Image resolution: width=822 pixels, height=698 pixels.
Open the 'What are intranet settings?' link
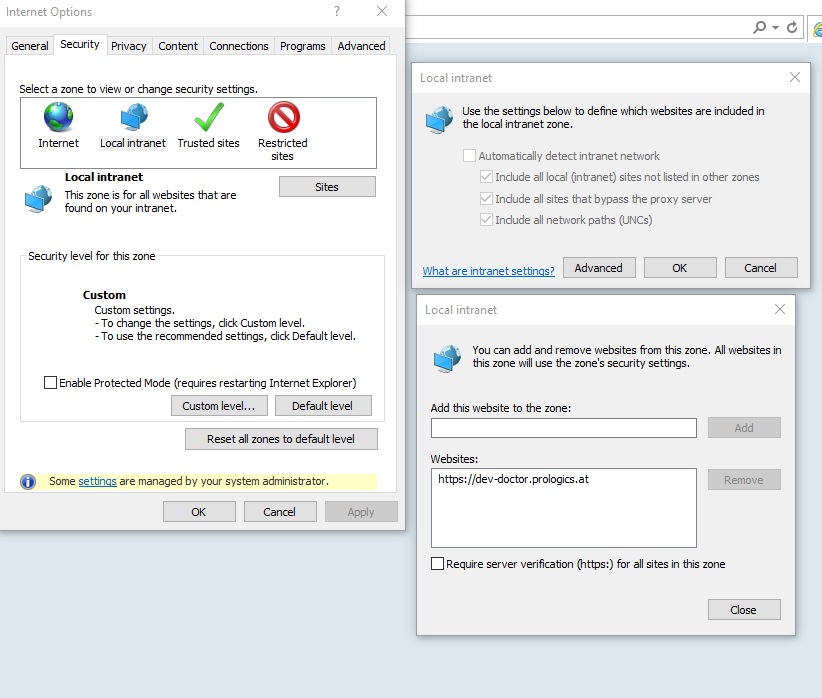point(488,270)
